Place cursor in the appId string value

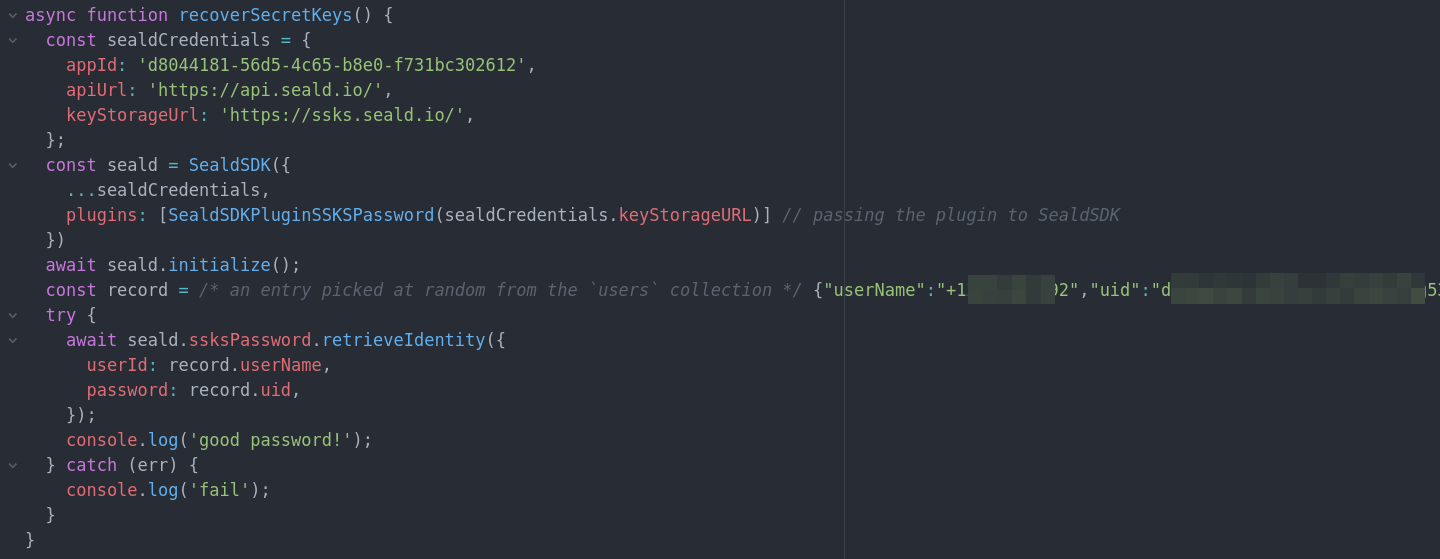click(x=332, y=65)
